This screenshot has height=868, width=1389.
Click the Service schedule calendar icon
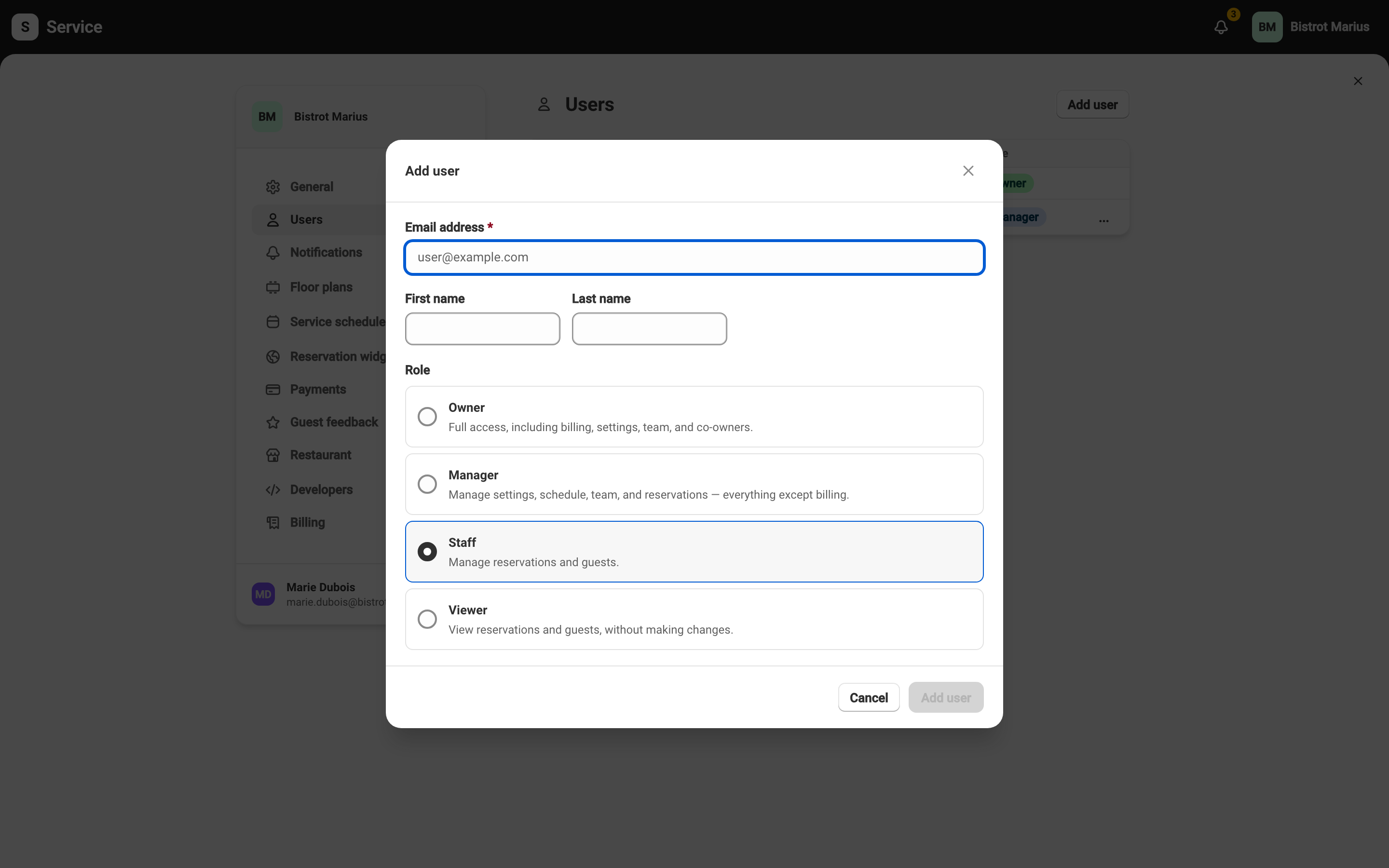[x=272, y=322]
